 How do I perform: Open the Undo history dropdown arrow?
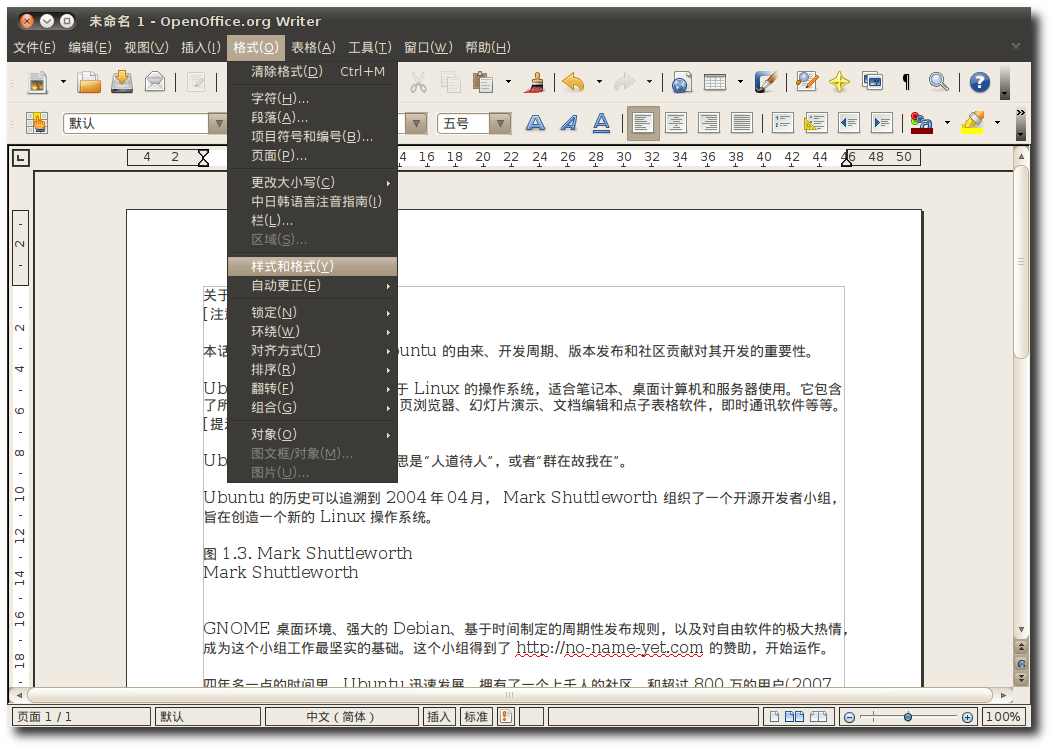point(599,83)
